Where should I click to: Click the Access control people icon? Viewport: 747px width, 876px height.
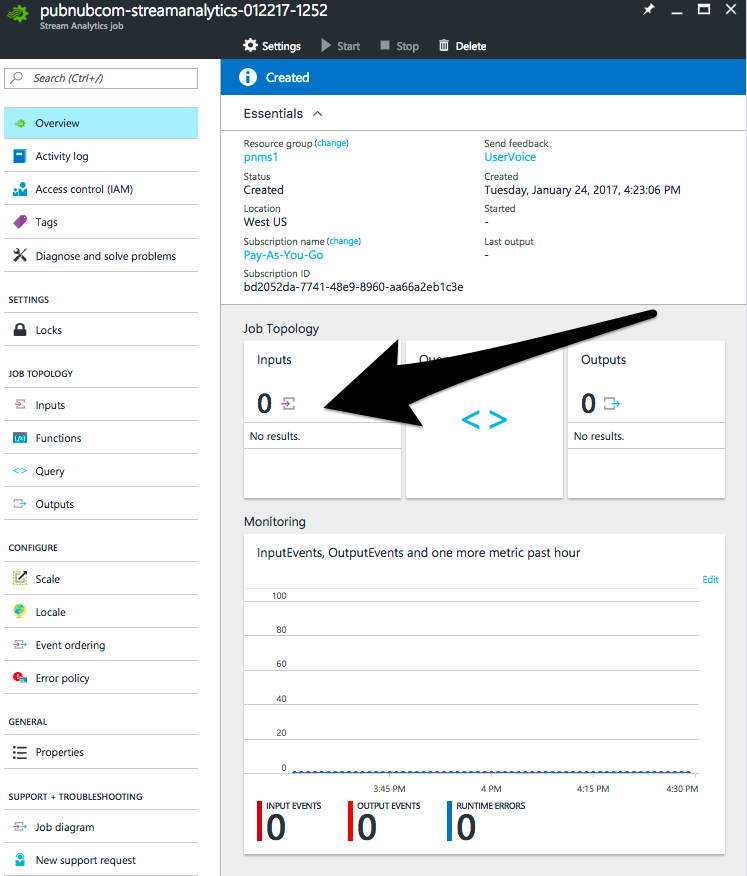point(20,189)
